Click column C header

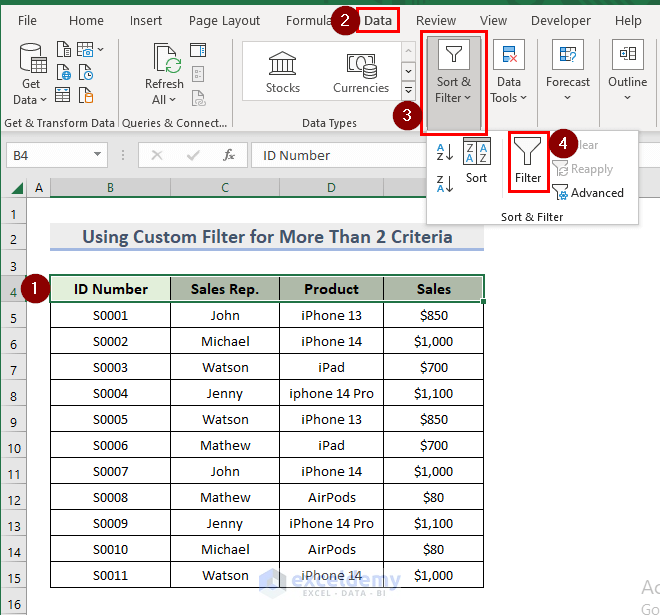pyautogui.click(x=225, y=187)
